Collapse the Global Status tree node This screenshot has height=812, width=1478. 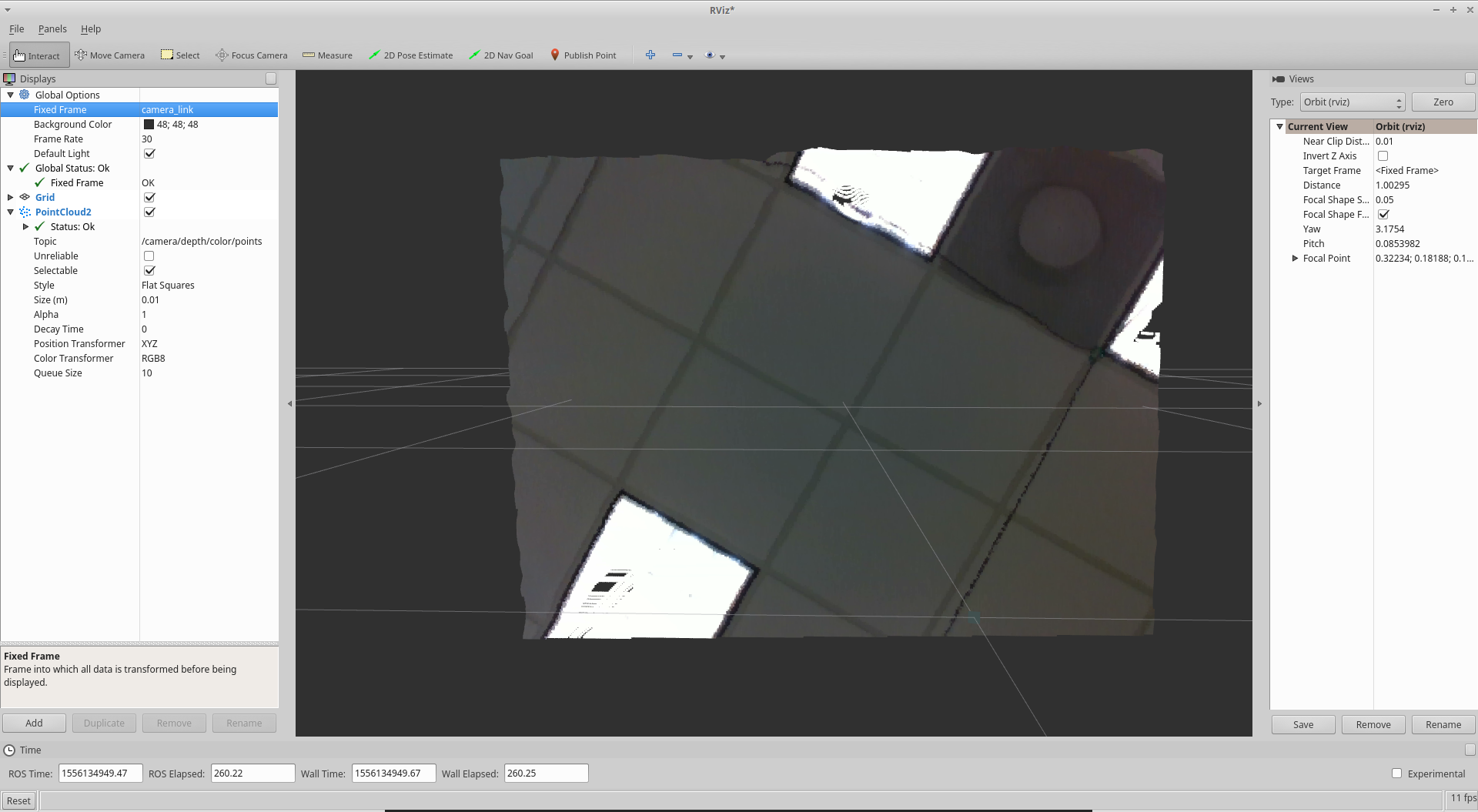(x=10, y=168)
